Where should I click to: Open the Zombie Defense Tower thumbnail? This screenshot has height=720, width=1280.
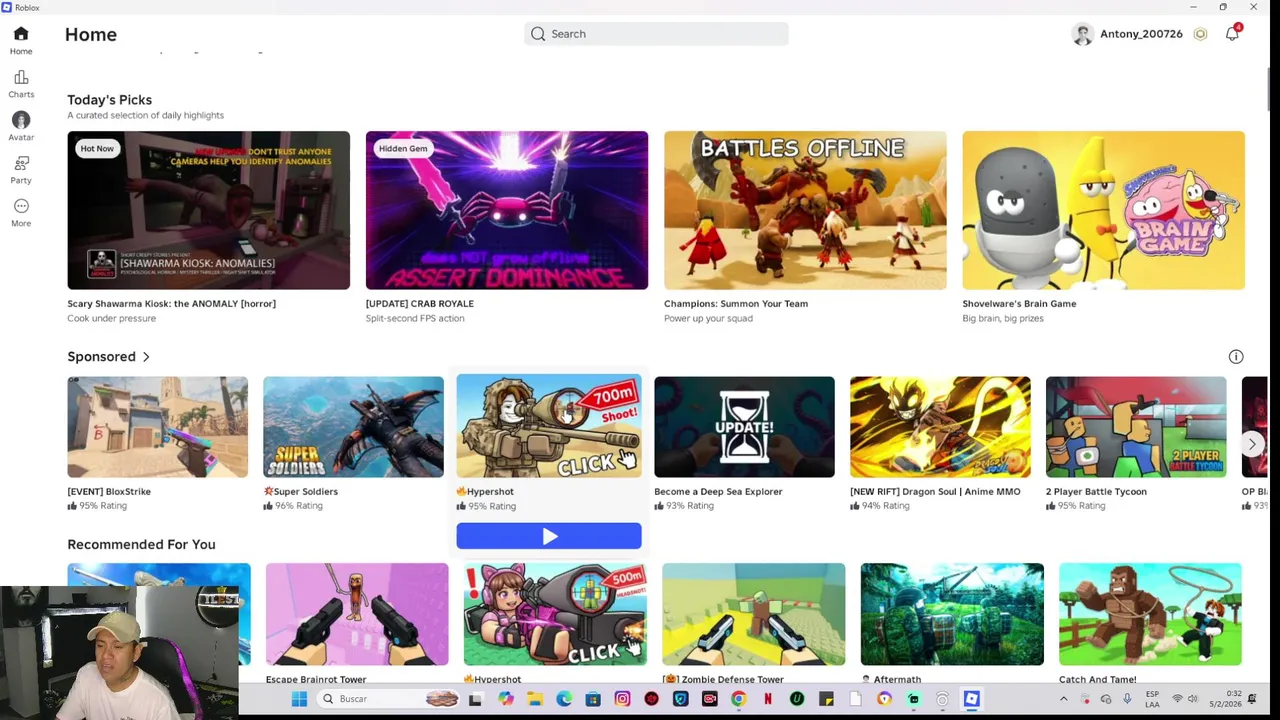tap(753, 614)
